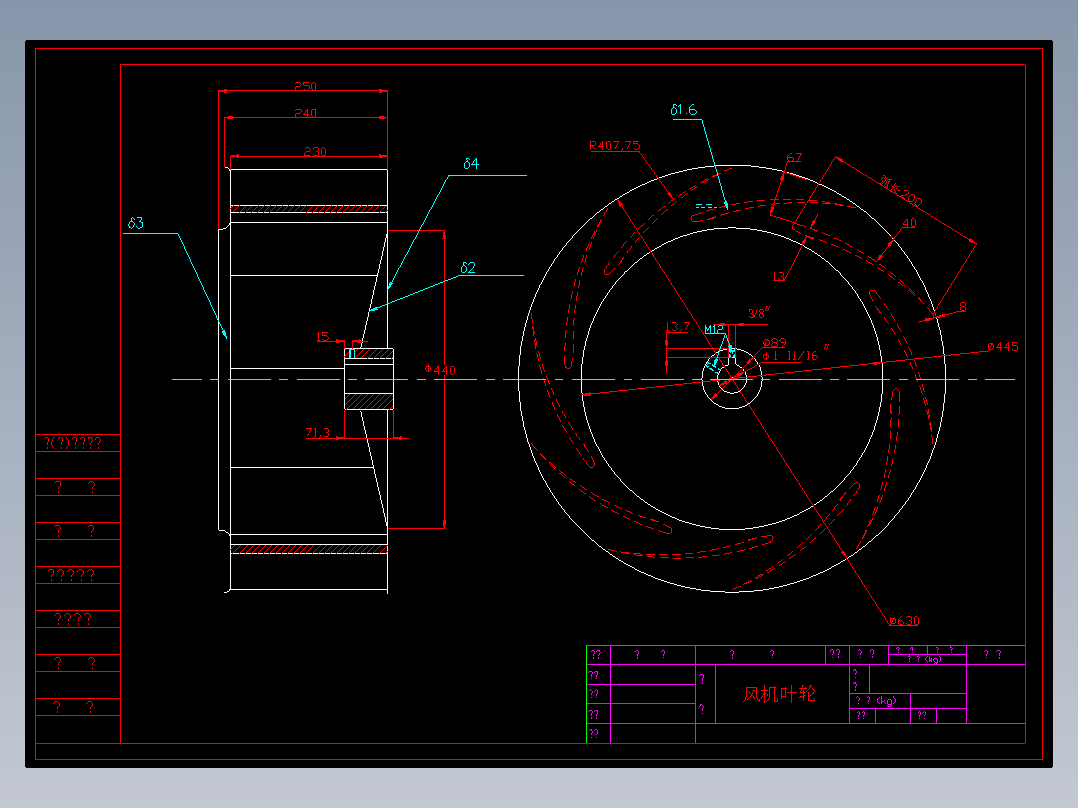Select the 240 dimension text
This screenshot has width=1078, height=808.
(305, 113)
